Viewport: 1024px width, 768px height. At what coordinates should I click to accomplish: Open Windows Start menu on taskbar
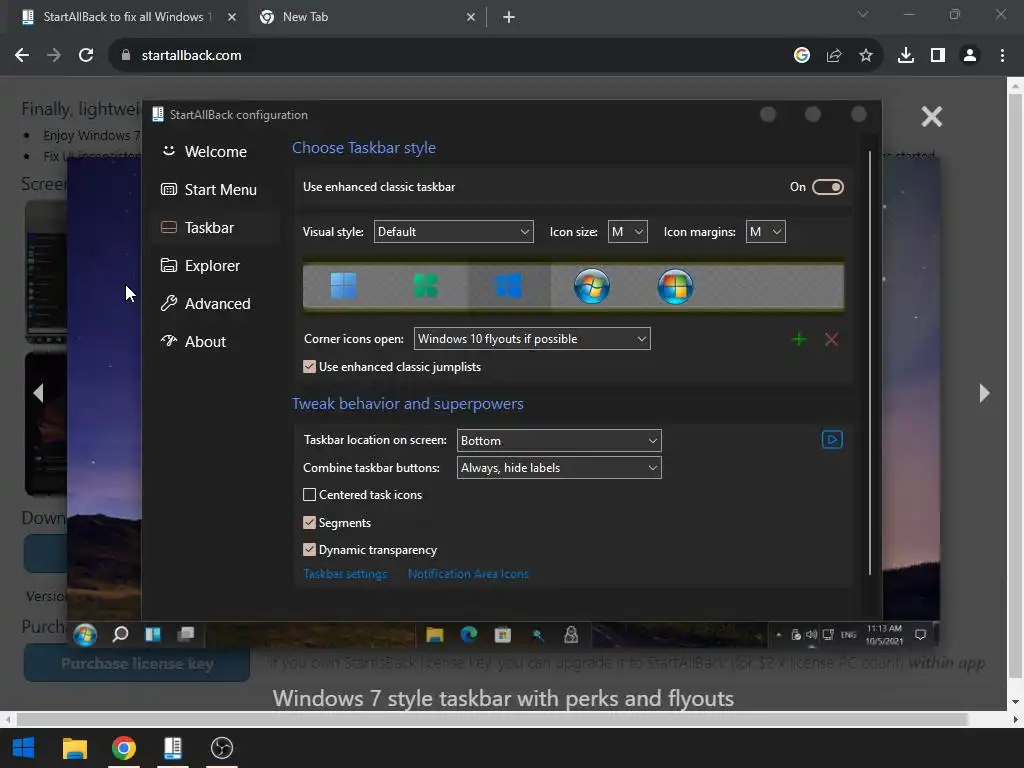click(x=24, y=748)
